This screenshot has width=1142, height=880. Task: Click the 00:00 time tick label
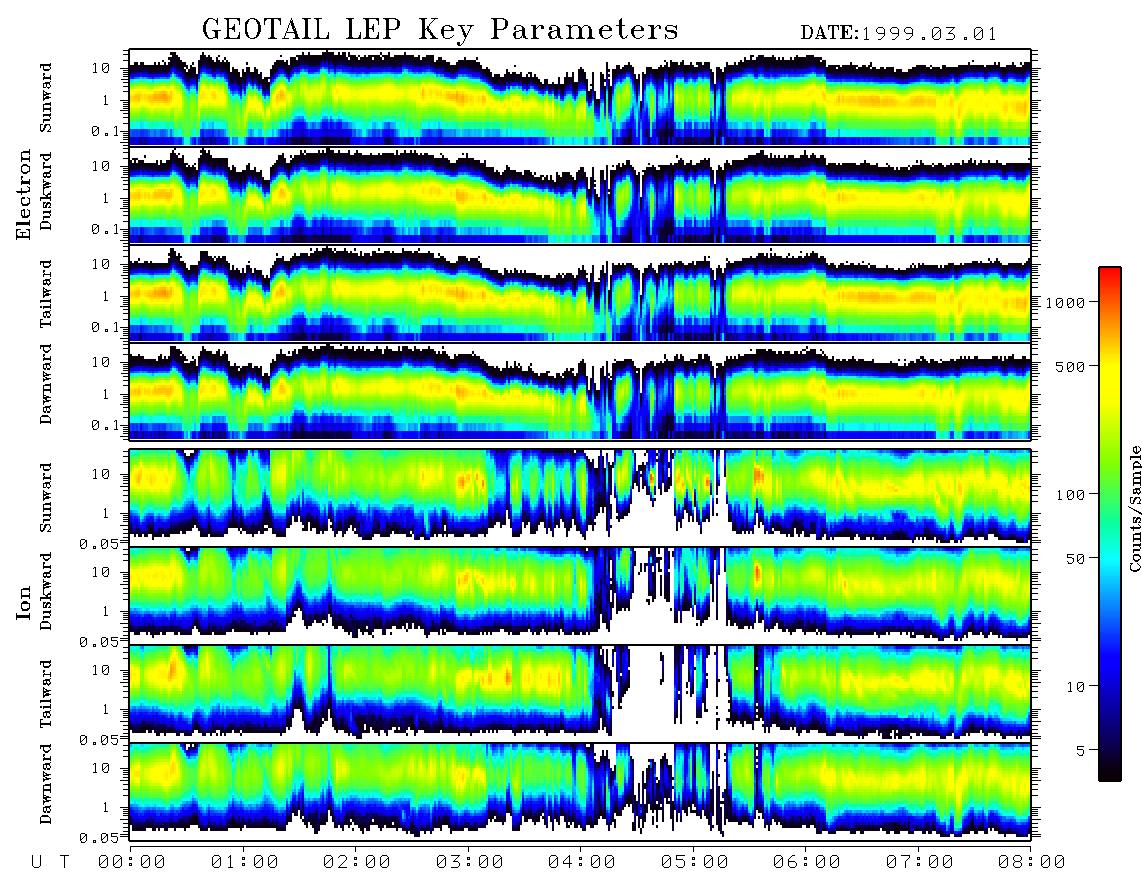(x=132, y=862)
